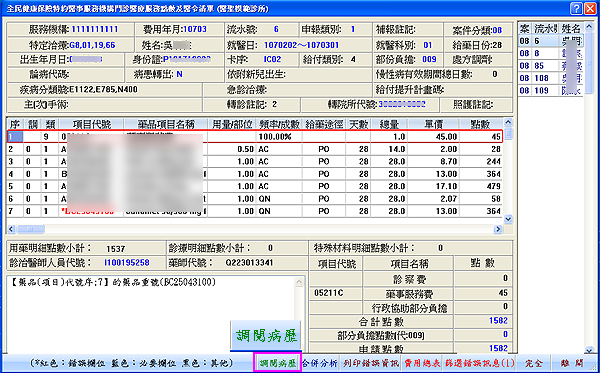
Task: Open the 費用總表 summary
Action: pyautogui.click(x=422, y=363)
